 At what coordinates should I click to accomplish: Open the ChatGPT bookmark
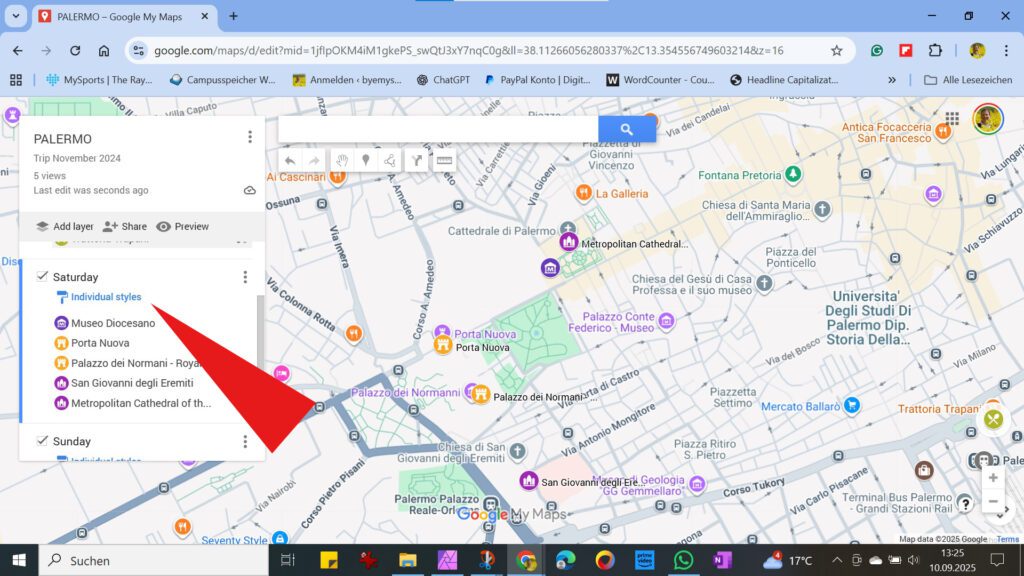449,80
